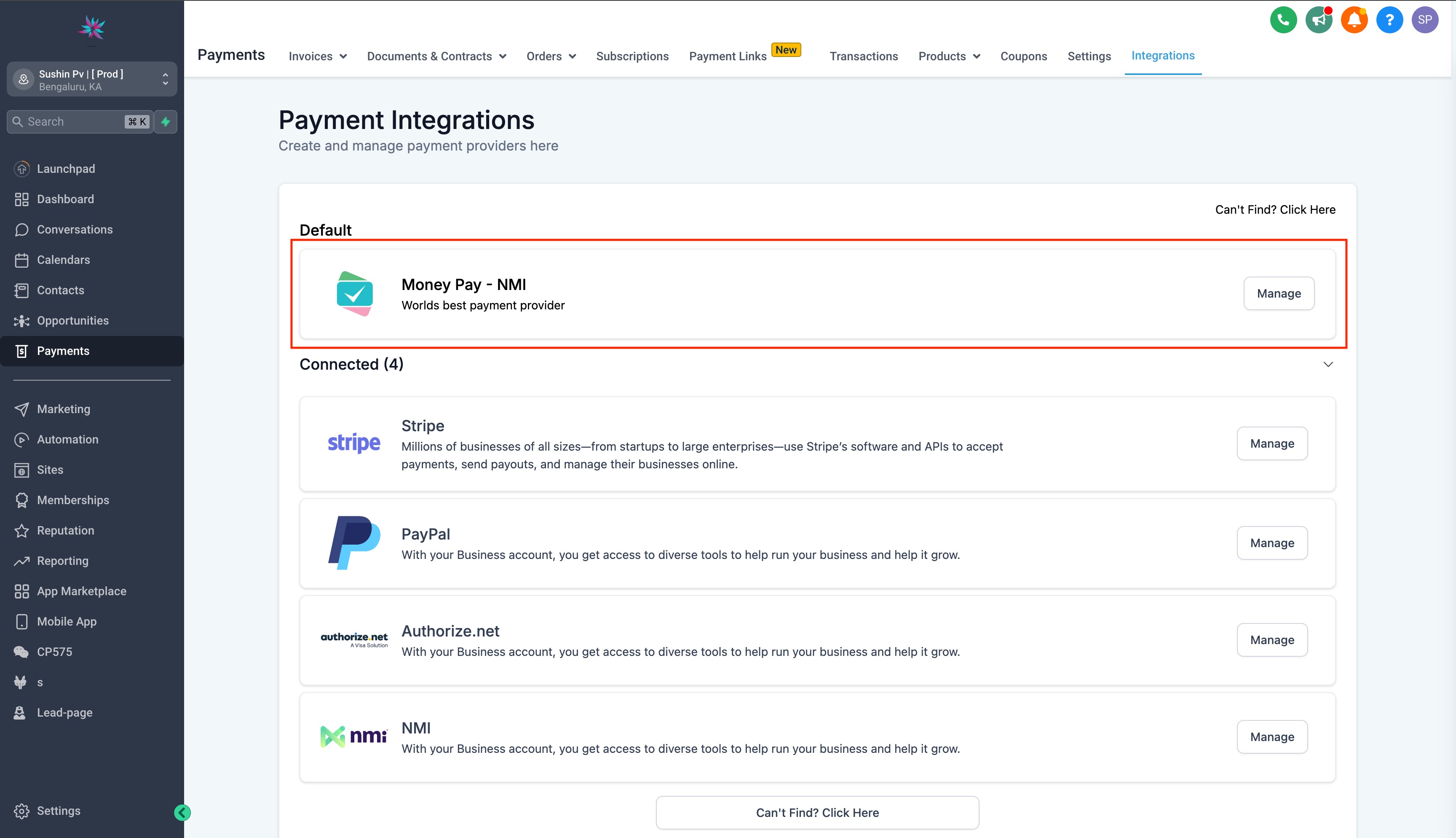Click the Reporting trend line icon
Screen dimensions: 1456x838
tap(22, 561)
